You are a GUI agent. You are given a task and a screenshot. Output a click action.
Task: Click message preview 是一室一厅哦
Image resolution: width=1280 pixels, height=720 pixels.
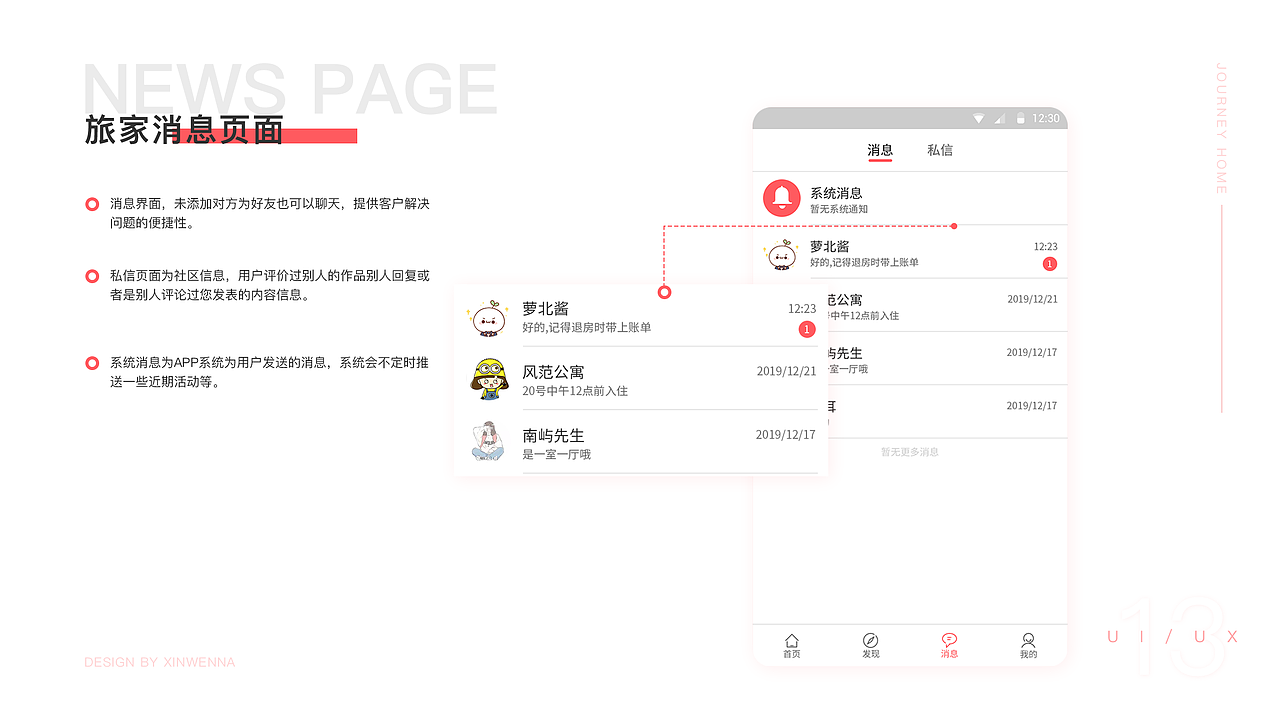pos(556,454)
